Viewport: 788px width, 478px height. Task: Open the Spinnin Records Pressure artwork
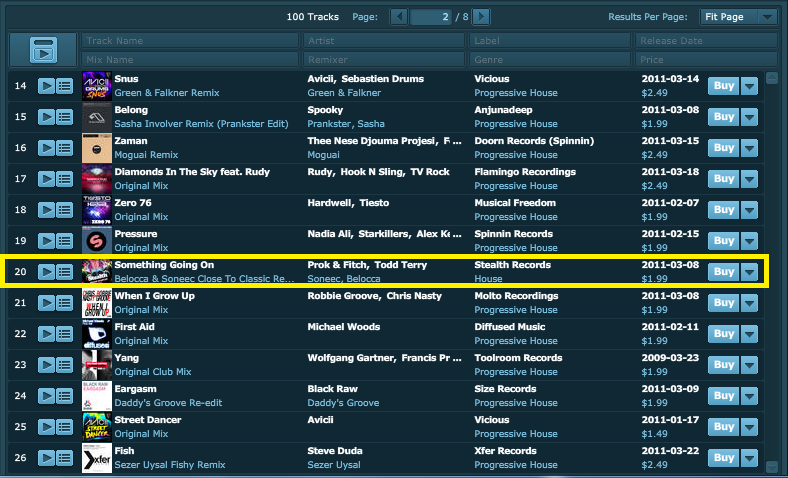point(96,241)
